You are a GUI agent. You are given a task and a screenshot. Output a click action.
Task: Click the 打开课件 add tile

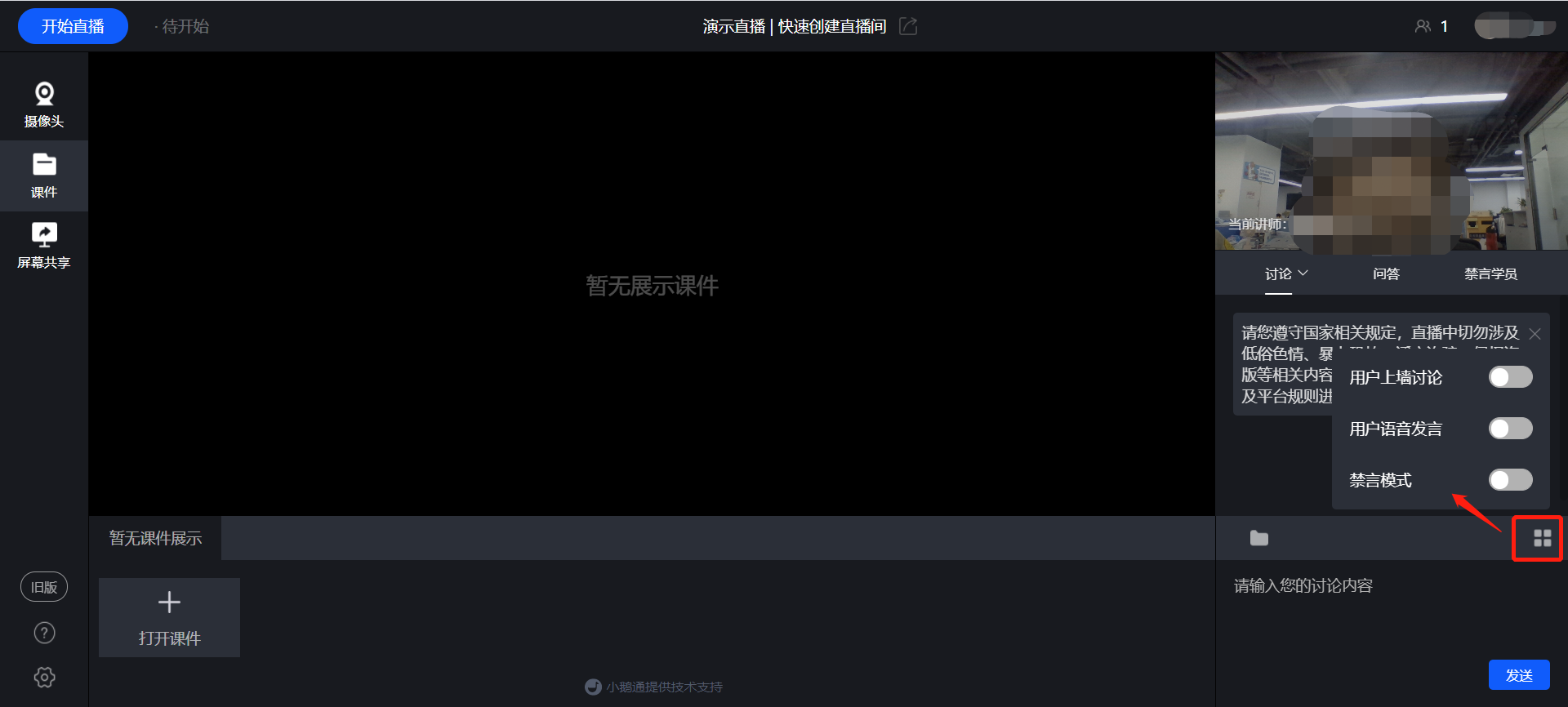[x=169, y=617]
